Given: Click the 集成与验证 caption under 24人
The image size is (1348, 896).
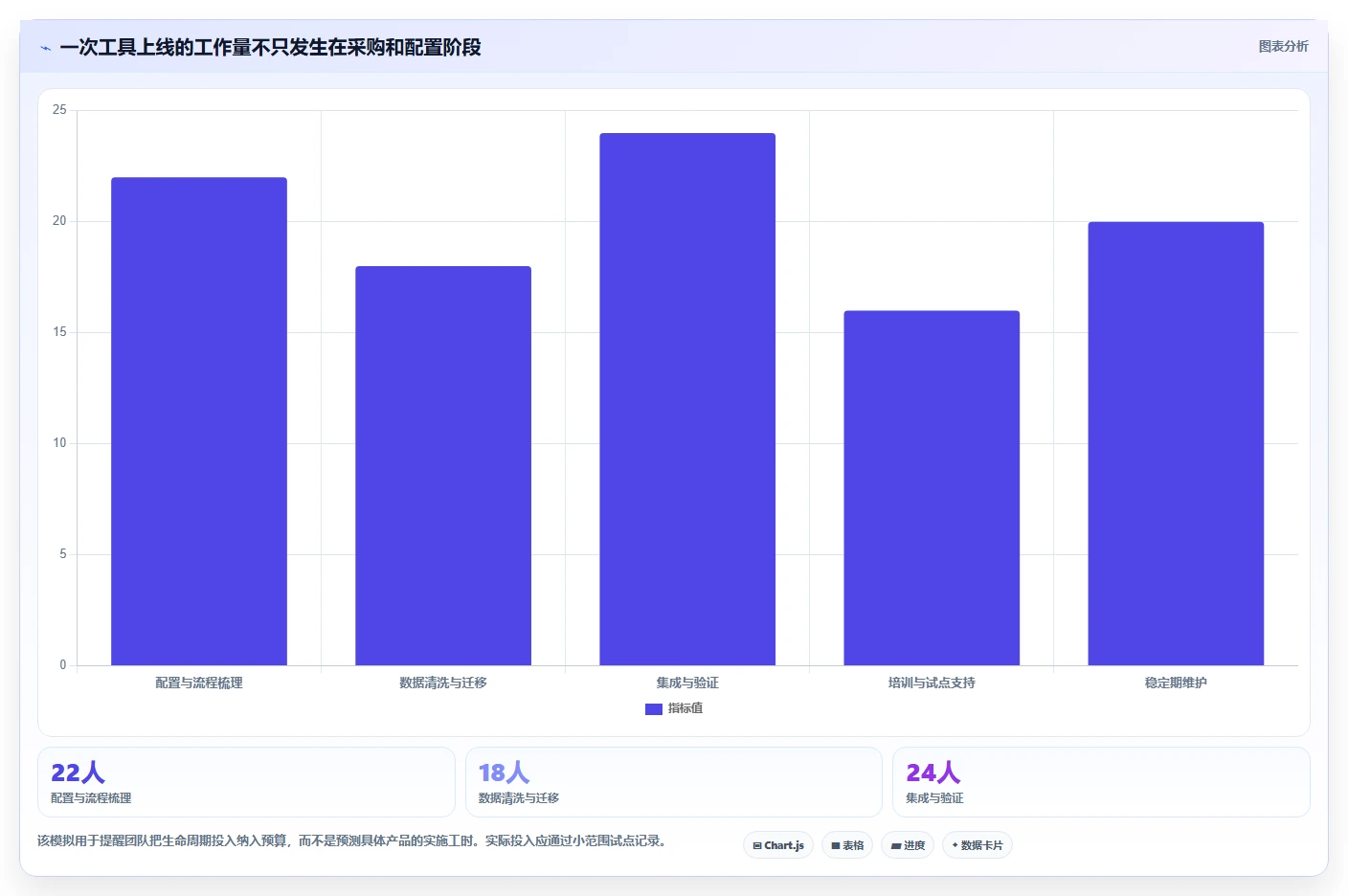Looking at the screenshot, I should click(934, 798).
